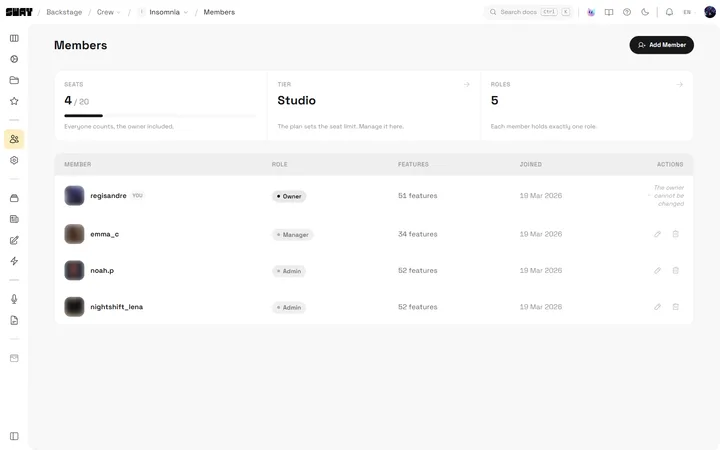Click the seats usage progress bar
Viewport: 720px width, 450px height.
click(x=160, y=116)
